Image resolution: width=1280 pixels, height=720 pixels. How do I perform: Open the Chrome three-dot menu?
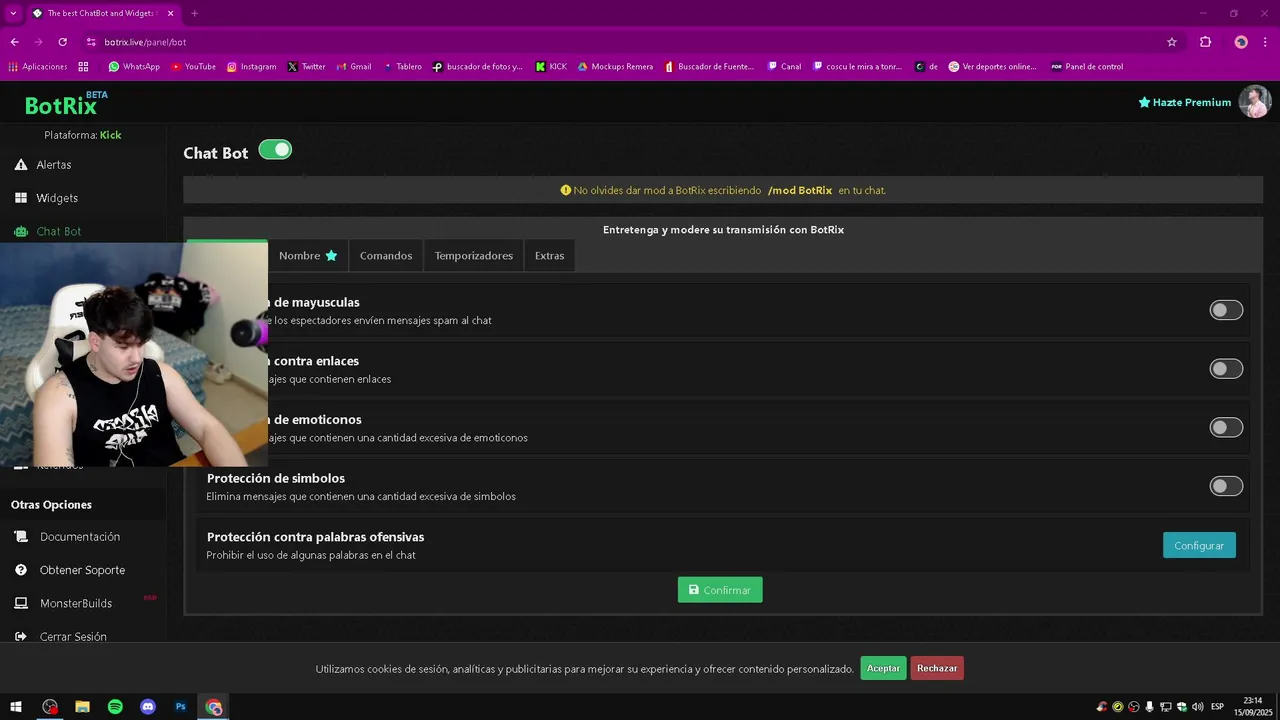(x=1266, y=42)
